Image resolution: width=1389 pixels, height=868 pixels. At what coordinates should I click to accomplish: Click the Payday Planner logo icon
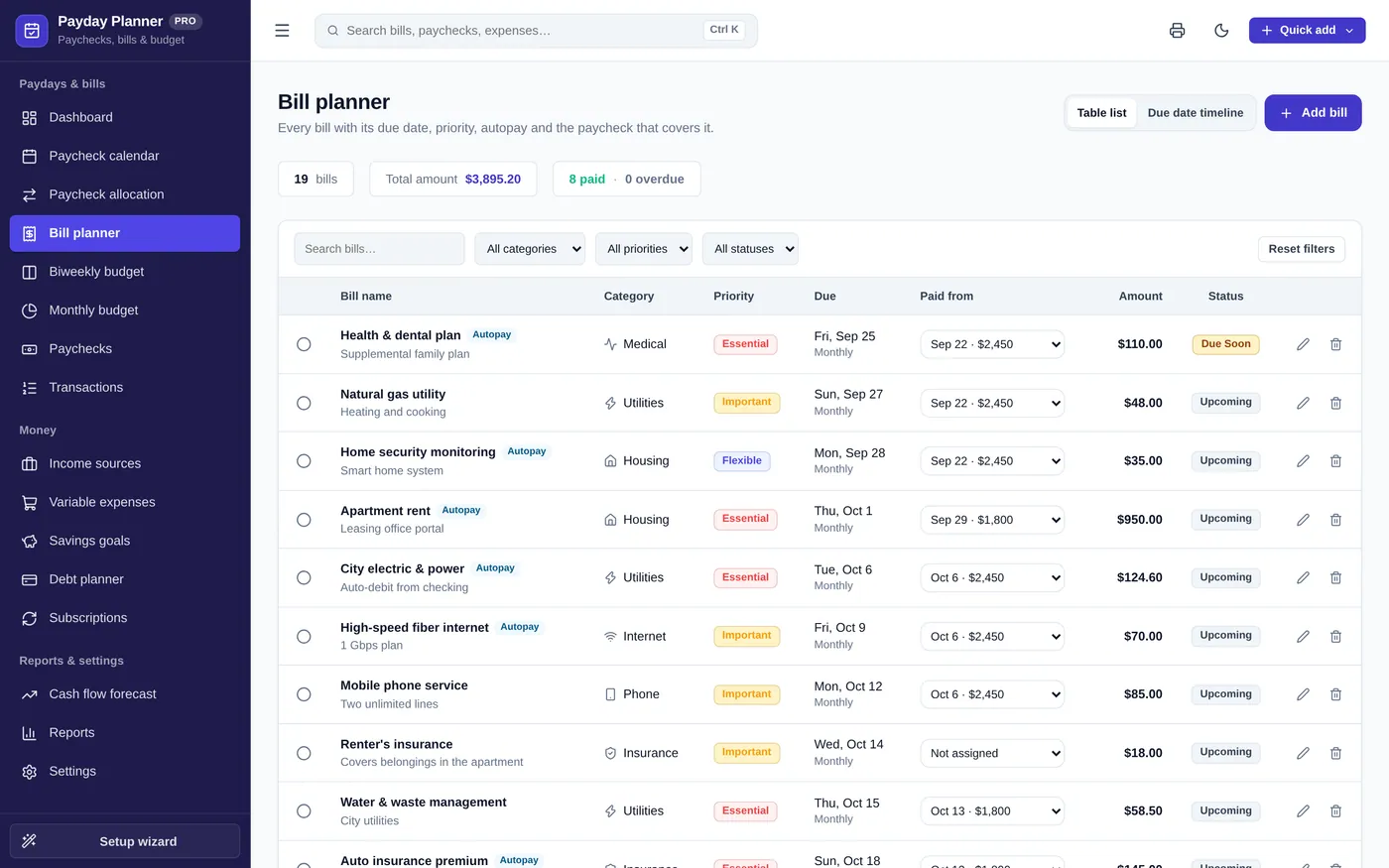pyautogui.click(x=32, y=31)
